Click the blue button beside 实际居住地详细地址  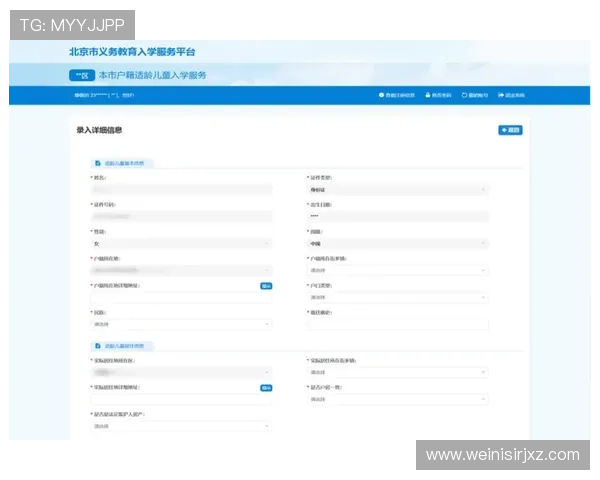point(266,387)
